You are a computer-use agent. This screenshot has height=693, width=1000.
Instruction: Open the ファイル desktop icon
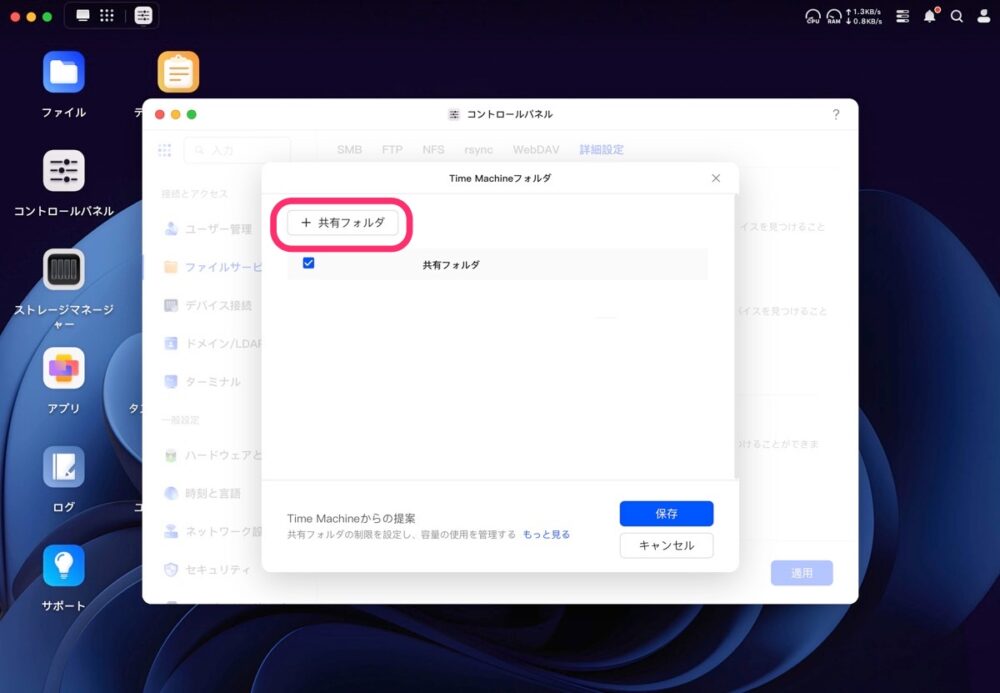(x=64, y=73)
